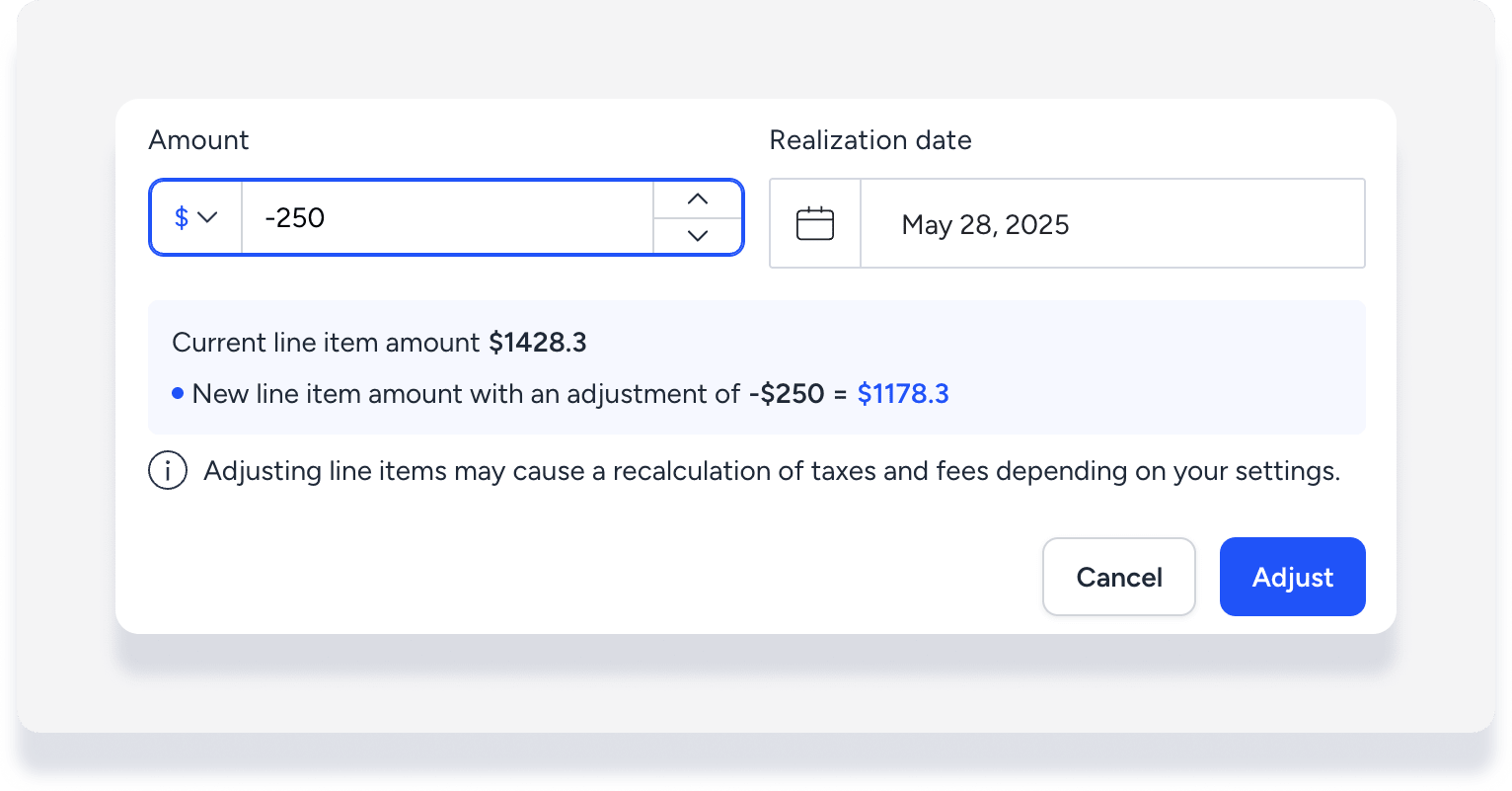Click the bold -$250 adjustment value
Screen dimensions: 1512x791
coord(786,394)
